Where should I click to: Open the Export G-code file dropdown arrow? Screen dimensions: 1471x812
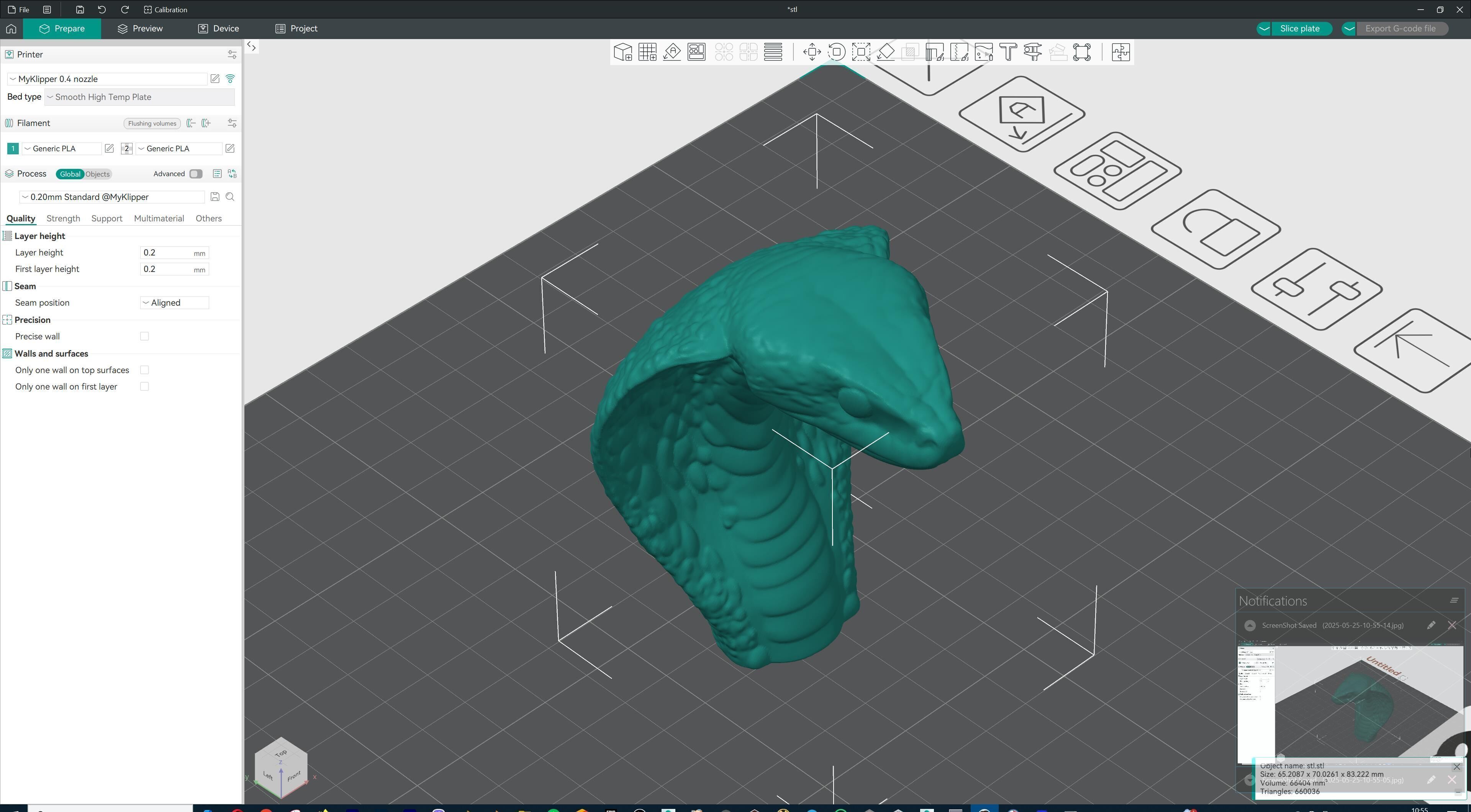click(1349, 29)
